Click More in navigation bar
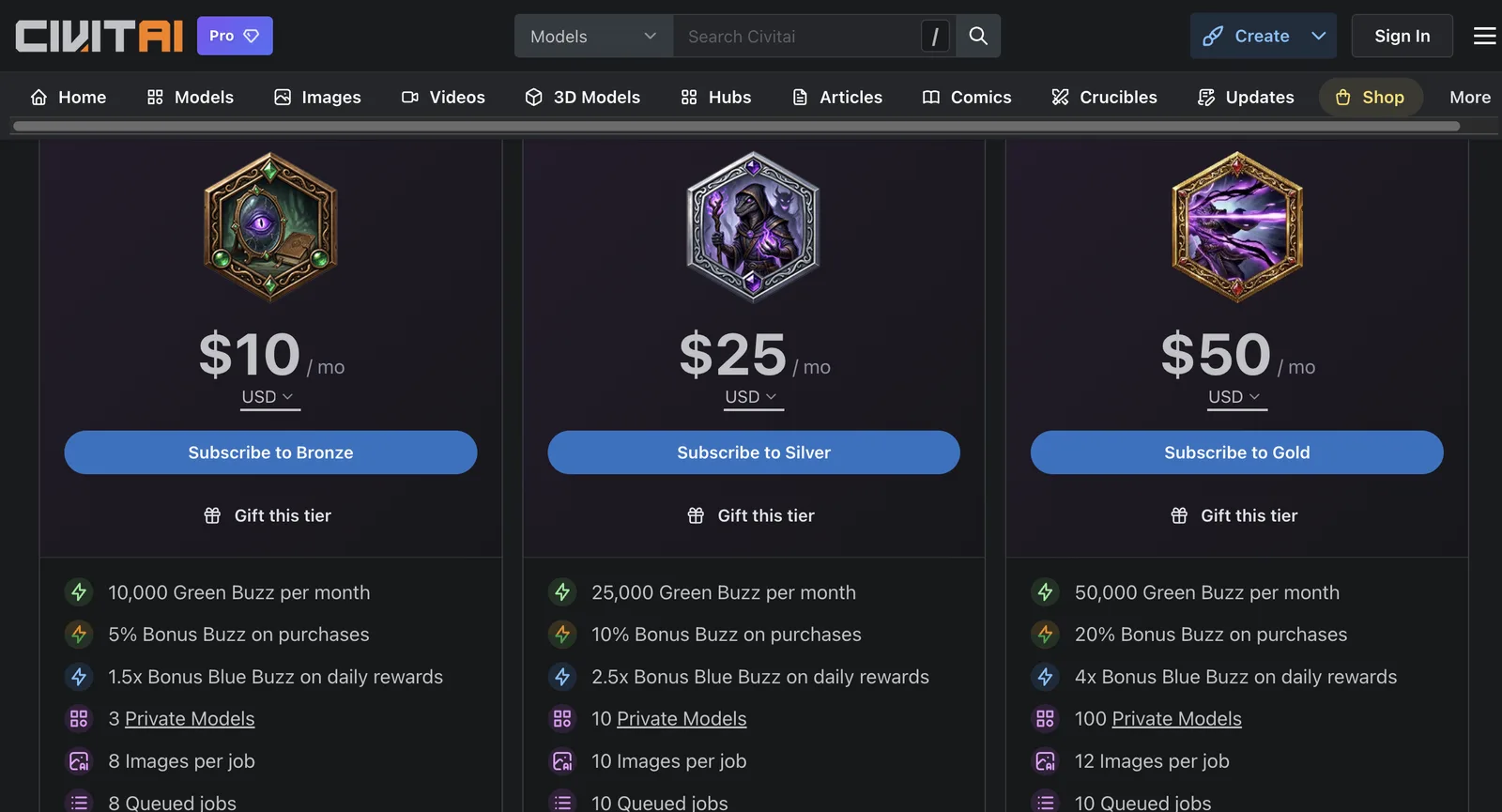1502x812 pixels. (1470, 97)
